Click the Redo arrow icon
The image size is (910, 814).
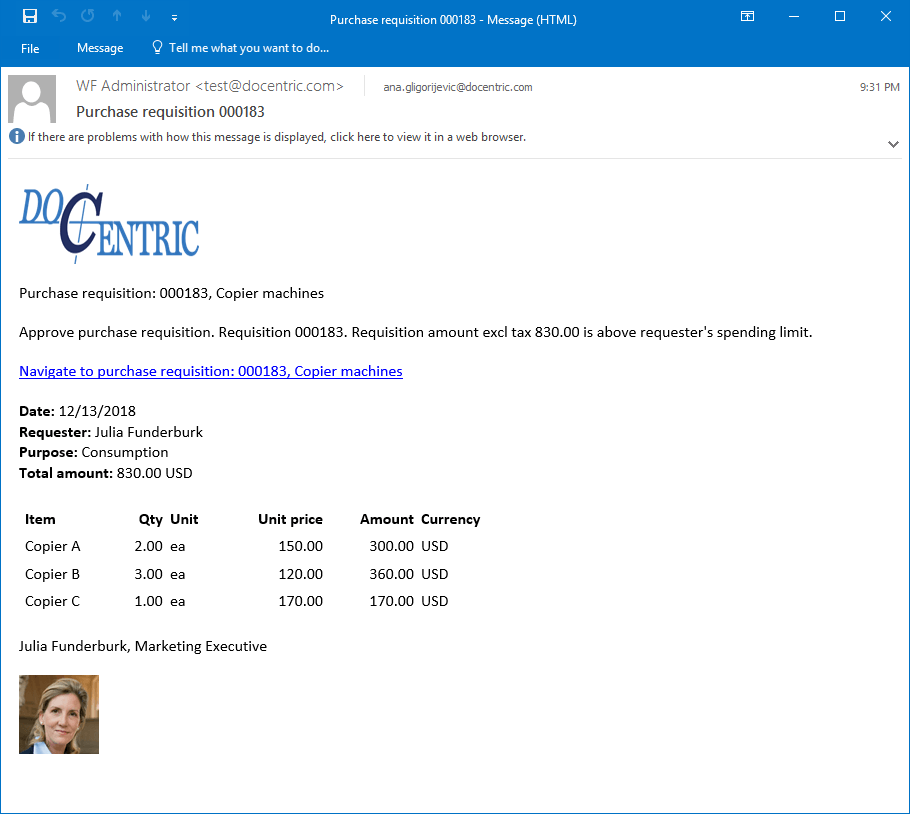(x=88, y=16)
